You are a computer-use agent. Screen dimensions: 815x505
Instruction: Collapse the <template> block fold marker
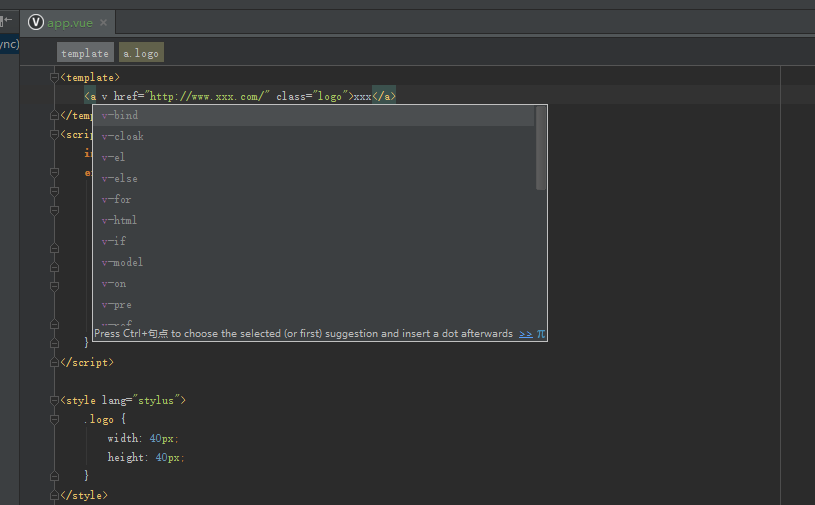point(54,77)
